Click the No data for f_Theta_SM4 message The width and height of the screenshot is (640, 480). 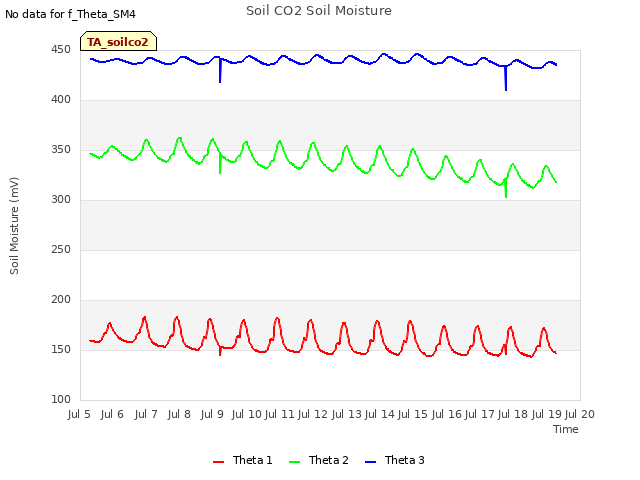(70, 14)
